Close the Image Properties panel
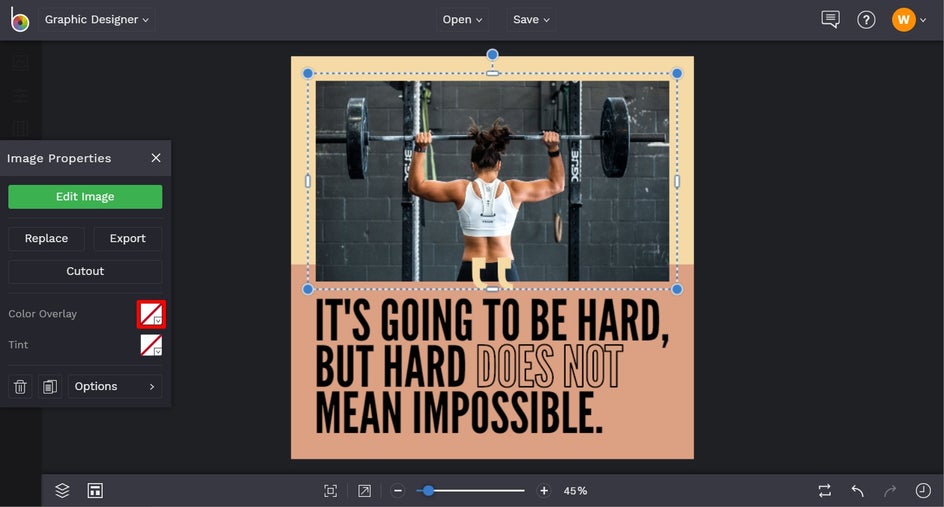 tap(156, 158)
